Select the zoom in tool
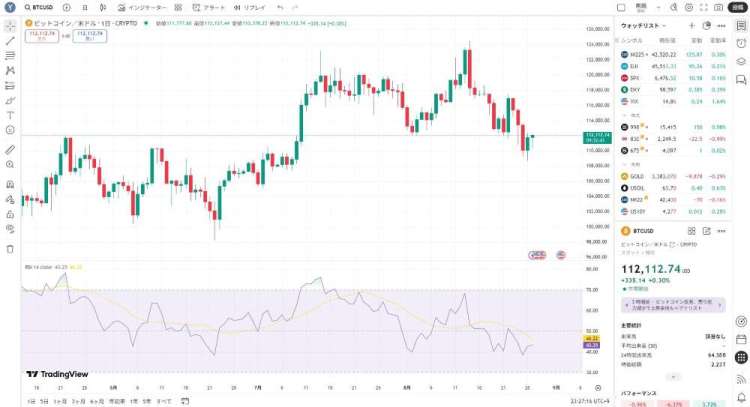Screen dimensions: 750x407 coord(10,165)
